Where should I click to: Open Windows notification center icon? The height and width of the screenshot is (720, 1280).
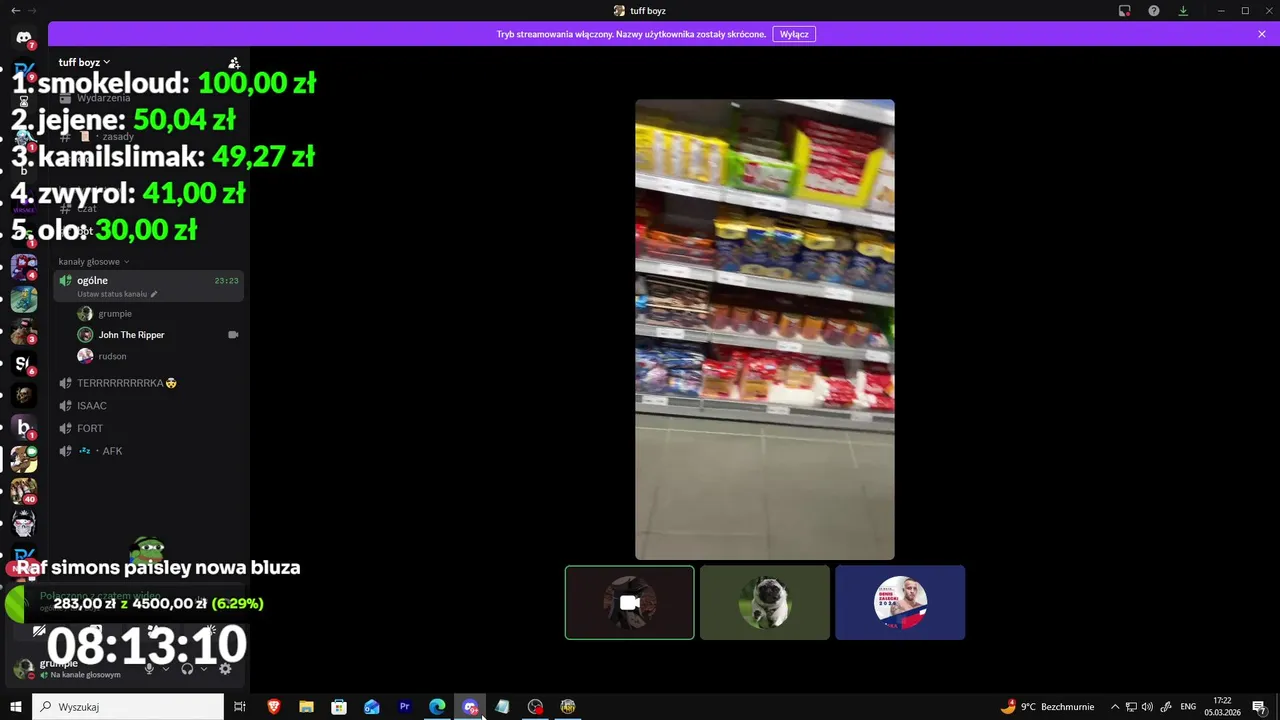[x=1259, y=707]
